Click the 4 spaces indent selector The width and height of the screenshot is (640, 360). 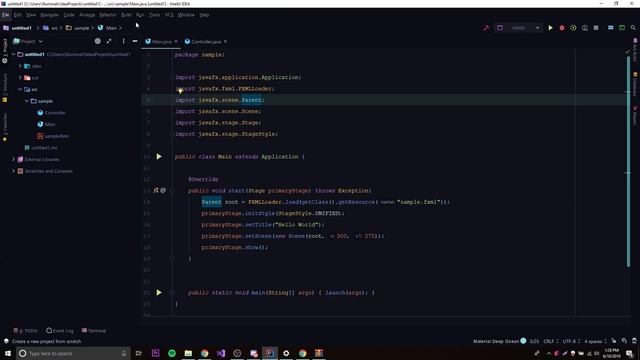coord(595,341)
